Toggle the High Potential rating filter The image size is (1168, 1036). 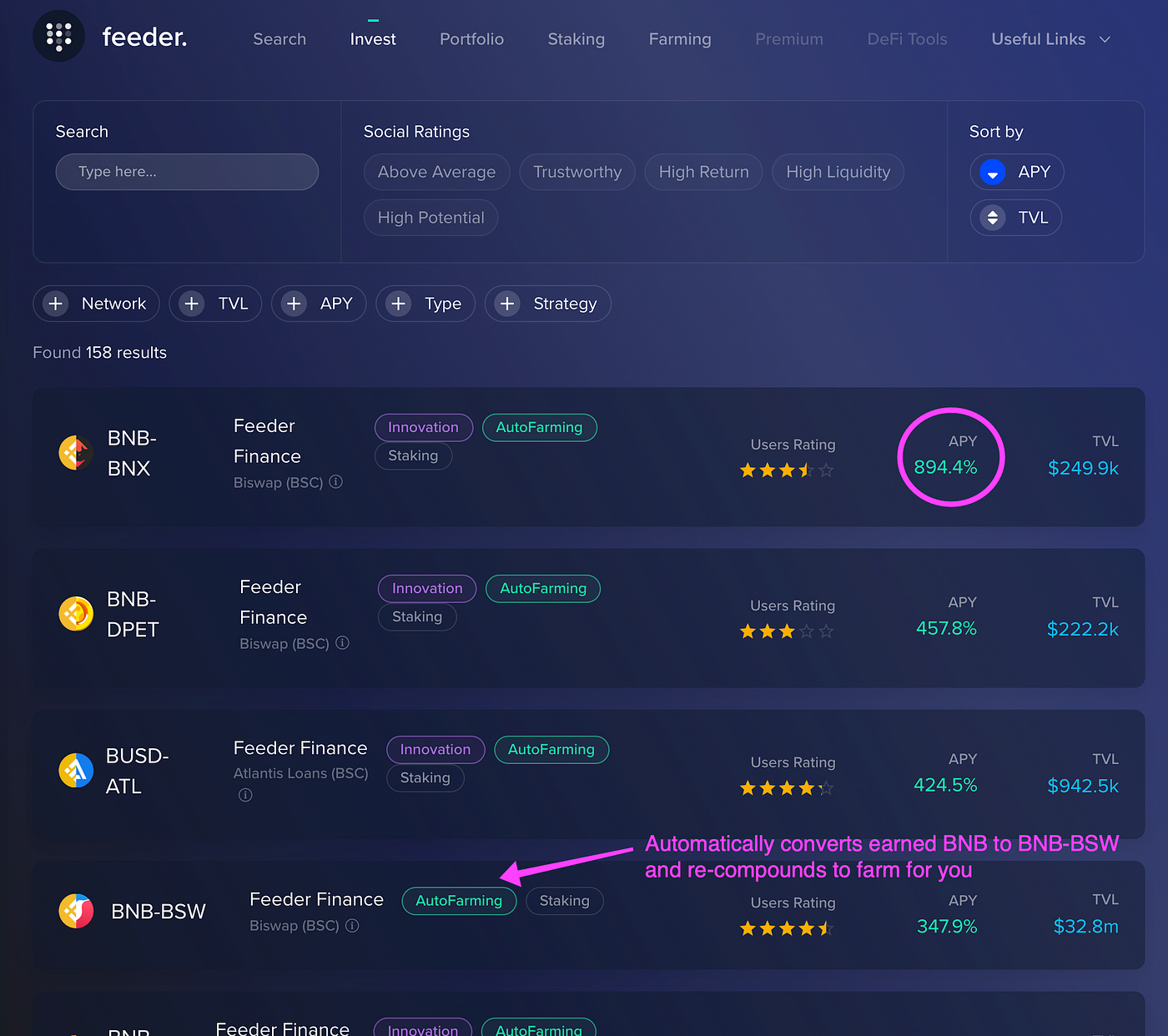(x=430, y=218)
